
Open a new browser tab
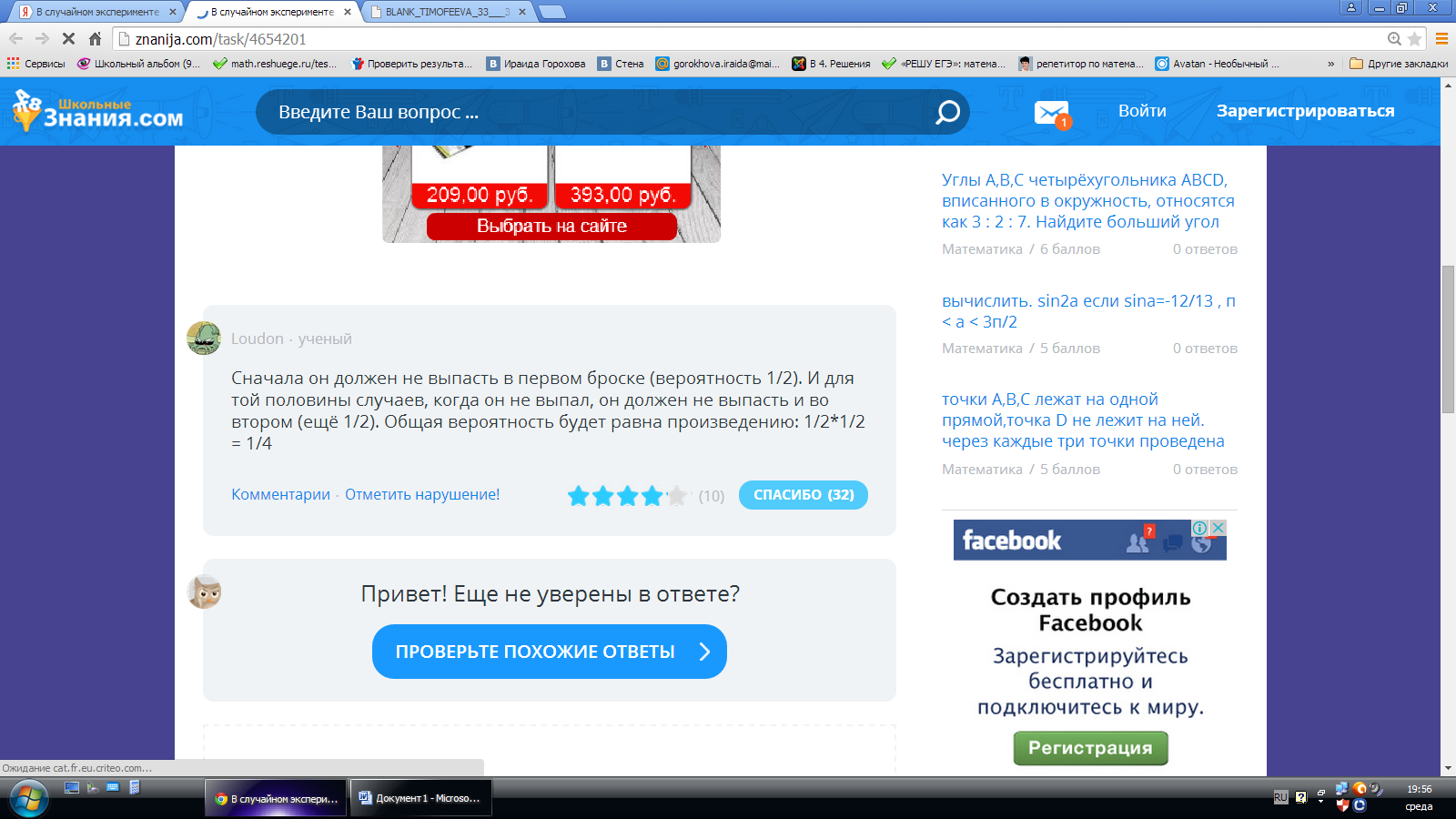click(551, 12)
